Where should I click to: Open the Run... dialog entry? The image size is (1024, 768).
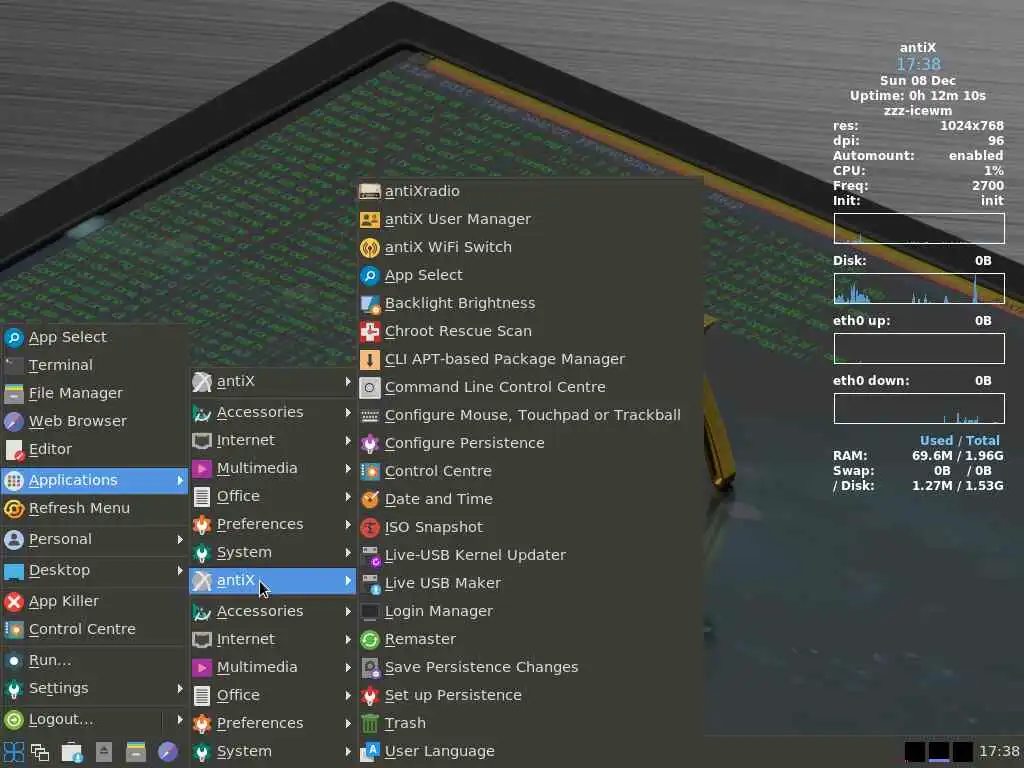(95, 661)
